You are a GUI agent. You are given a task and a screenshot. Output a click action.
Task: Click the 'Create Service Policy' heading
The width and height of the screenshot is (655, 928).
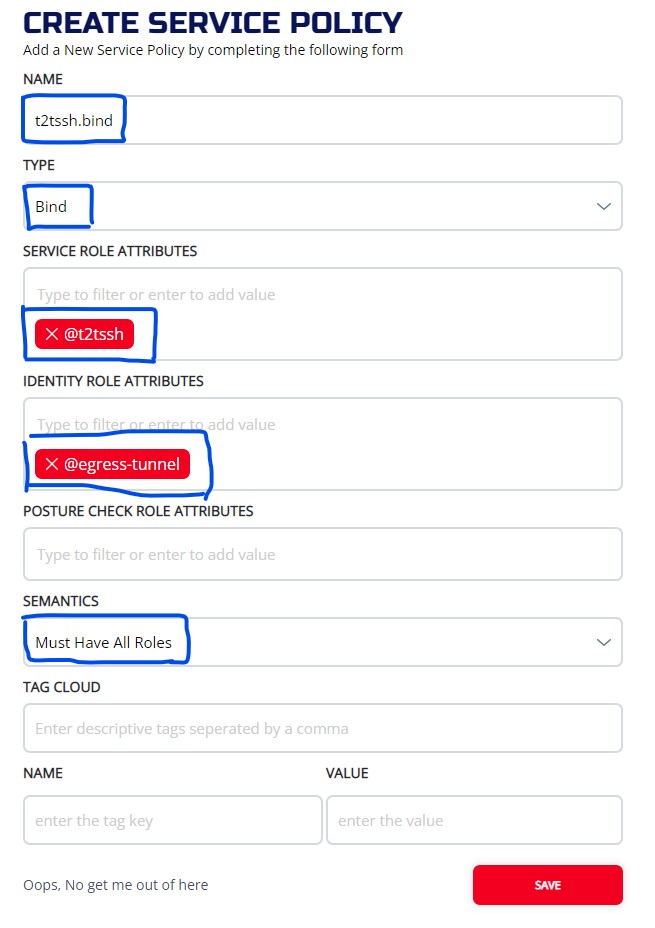(212, 22)
